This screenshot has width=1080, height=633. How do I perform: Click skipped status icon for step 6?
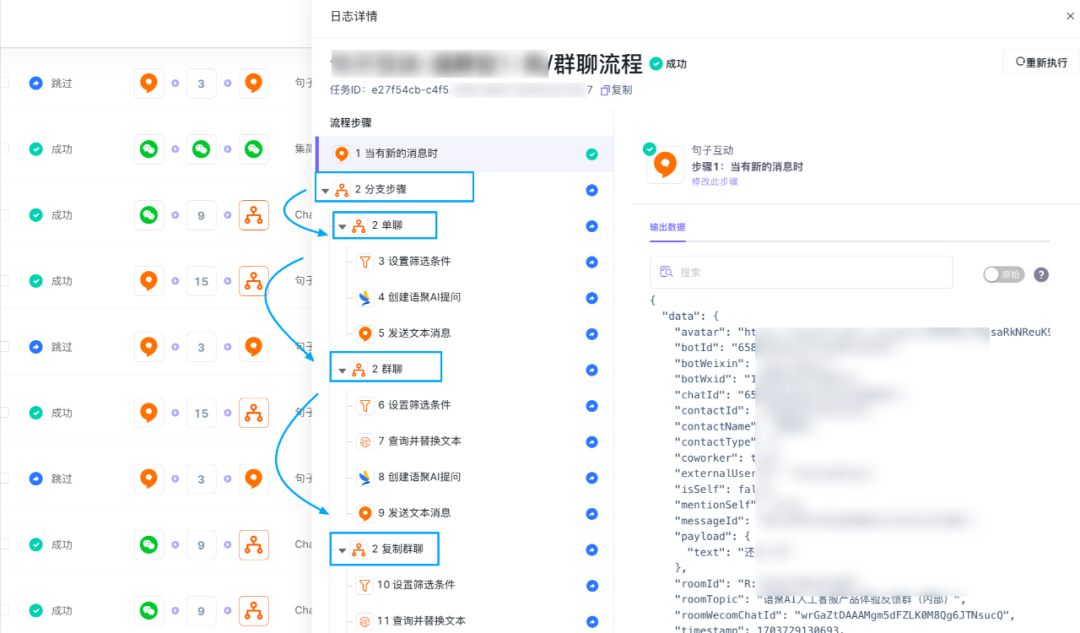(592, 406)
